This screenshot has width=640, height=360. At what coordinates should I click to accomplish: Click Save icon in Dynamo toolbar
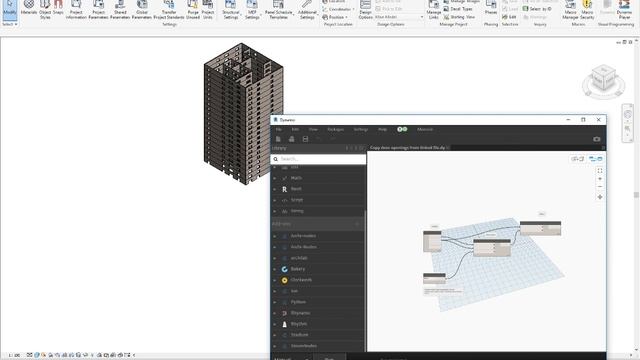(x=305, y=139)
